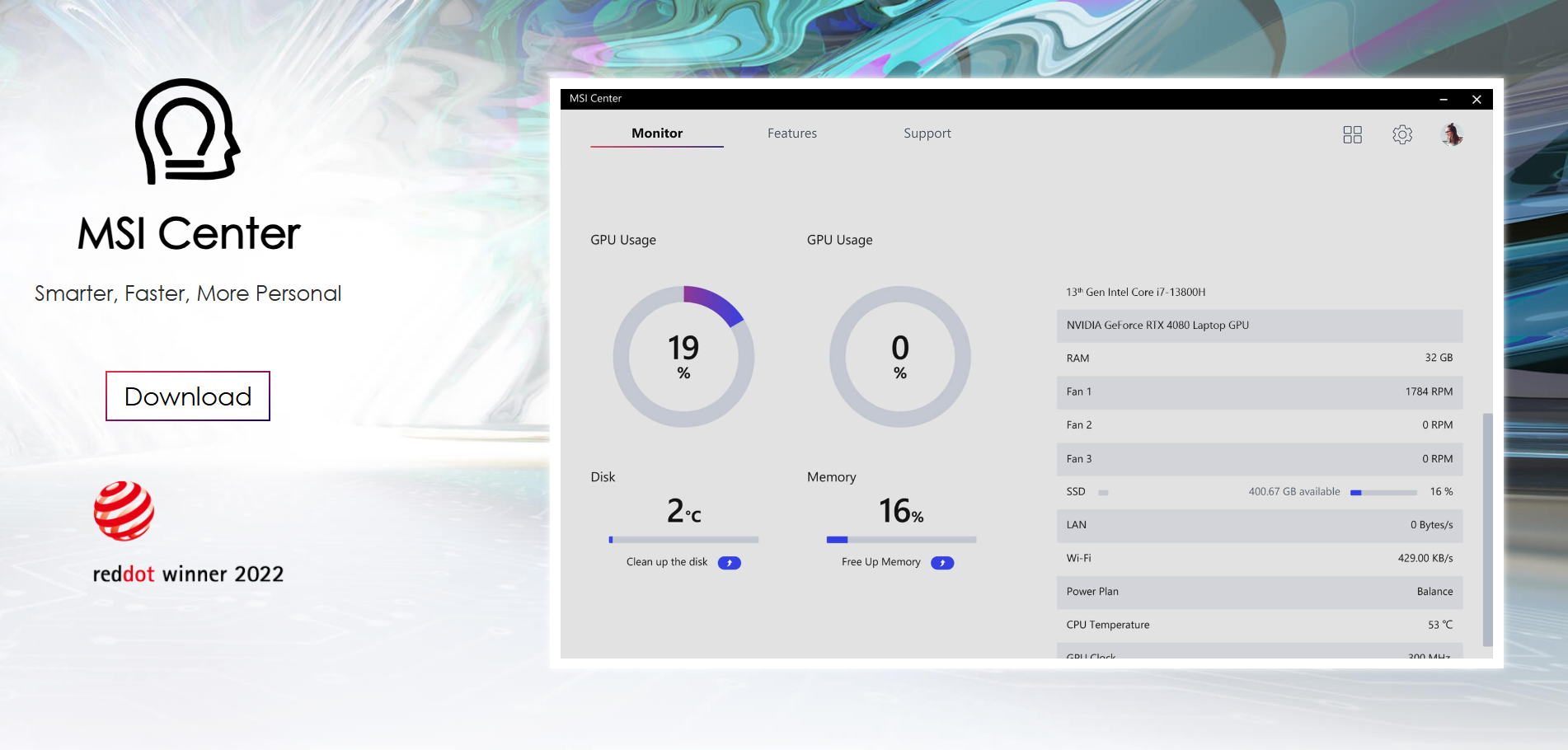The width and height of the screenshot is (1568, 750).
Task: Click the Clean up the disk rocket button
Action: 729,563
